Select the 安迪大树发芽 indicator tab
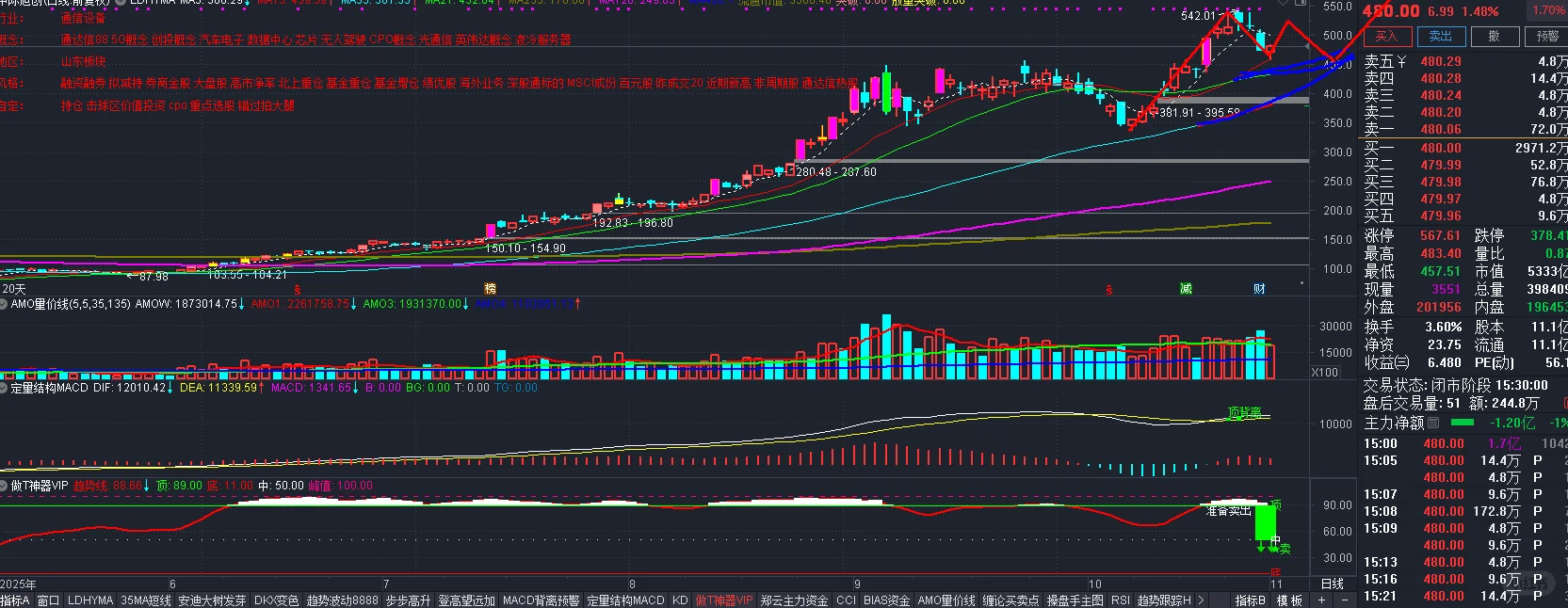The image size is (1568, 608). click(x=212, y=600)
